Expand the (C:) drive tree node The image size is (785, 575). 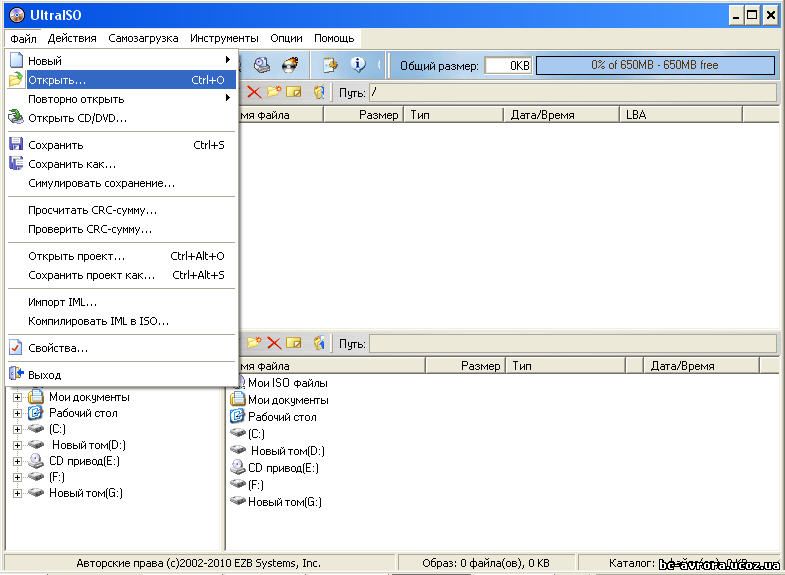[x=17, y=429]
